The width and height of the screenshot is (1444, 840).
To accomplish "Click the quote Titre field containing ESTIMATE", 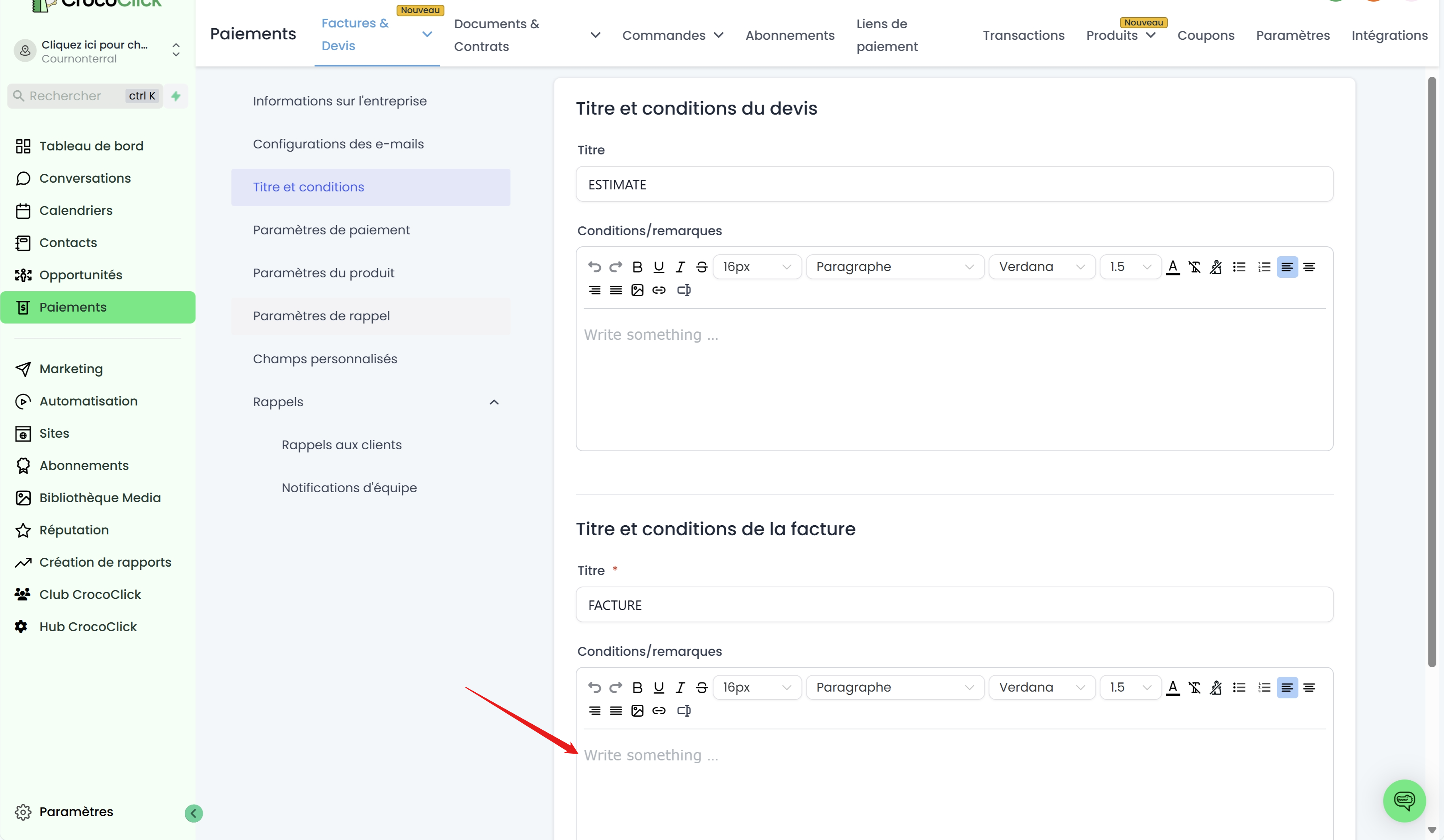I will [x=954, y=184].
